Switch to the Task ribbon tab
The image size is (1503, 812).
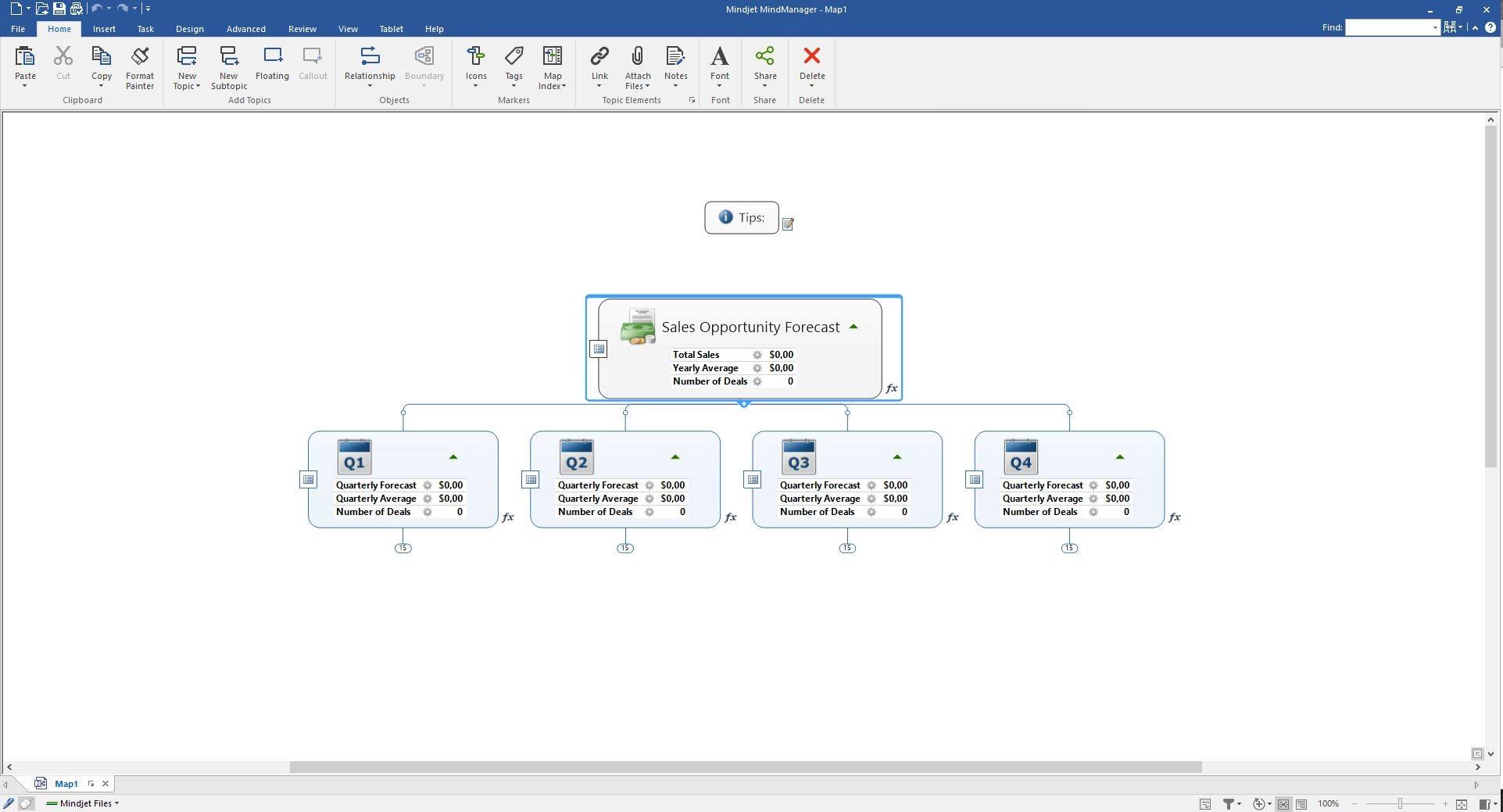145,29
